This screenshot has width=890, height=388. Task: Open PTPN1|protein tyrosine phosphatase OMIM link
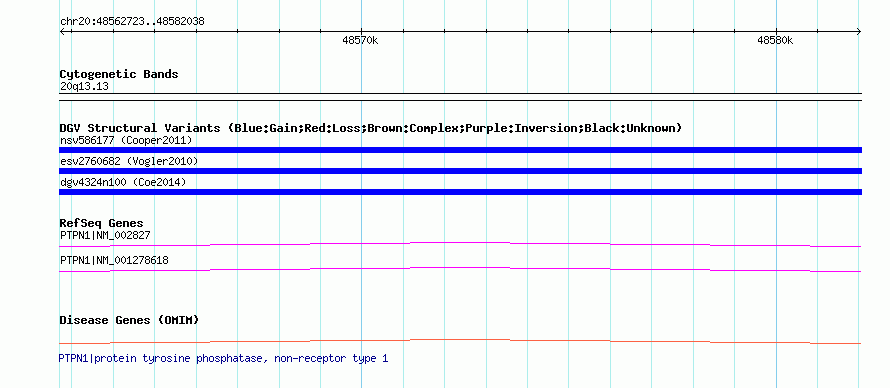pyautogui.click(x=223, y=359)
